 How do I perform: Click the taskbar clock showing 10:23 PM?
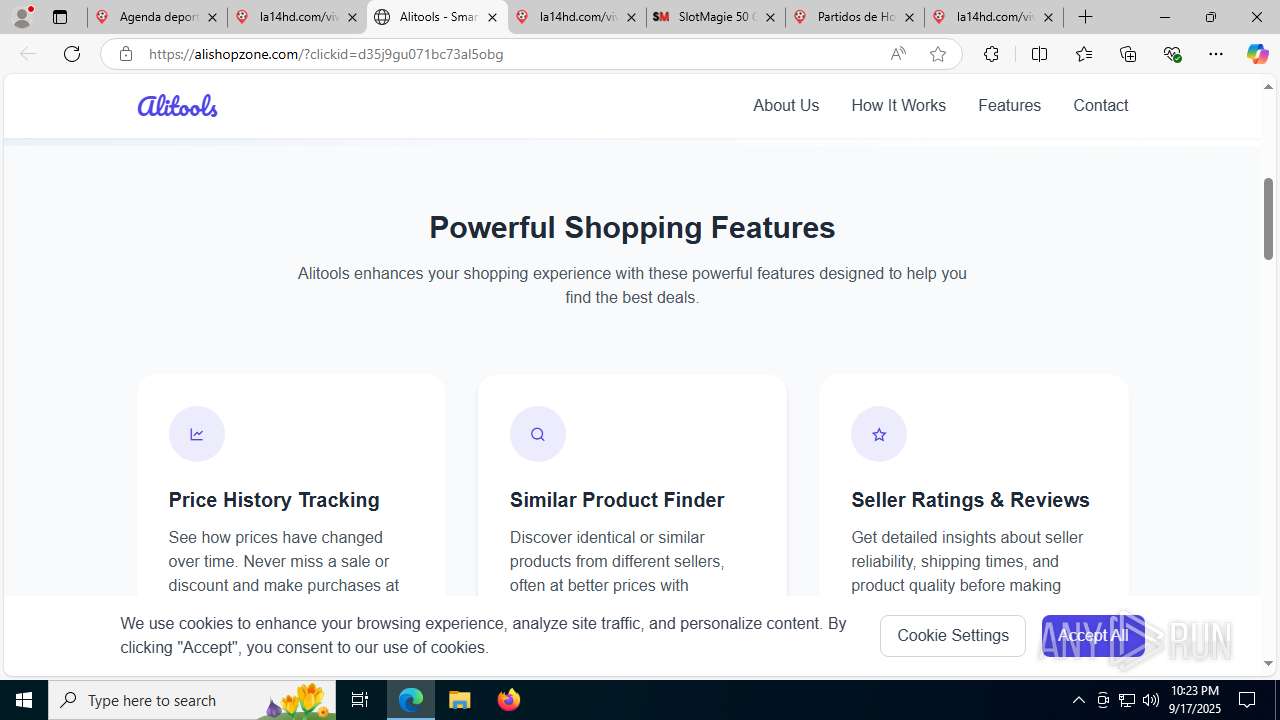[1195, 700]
